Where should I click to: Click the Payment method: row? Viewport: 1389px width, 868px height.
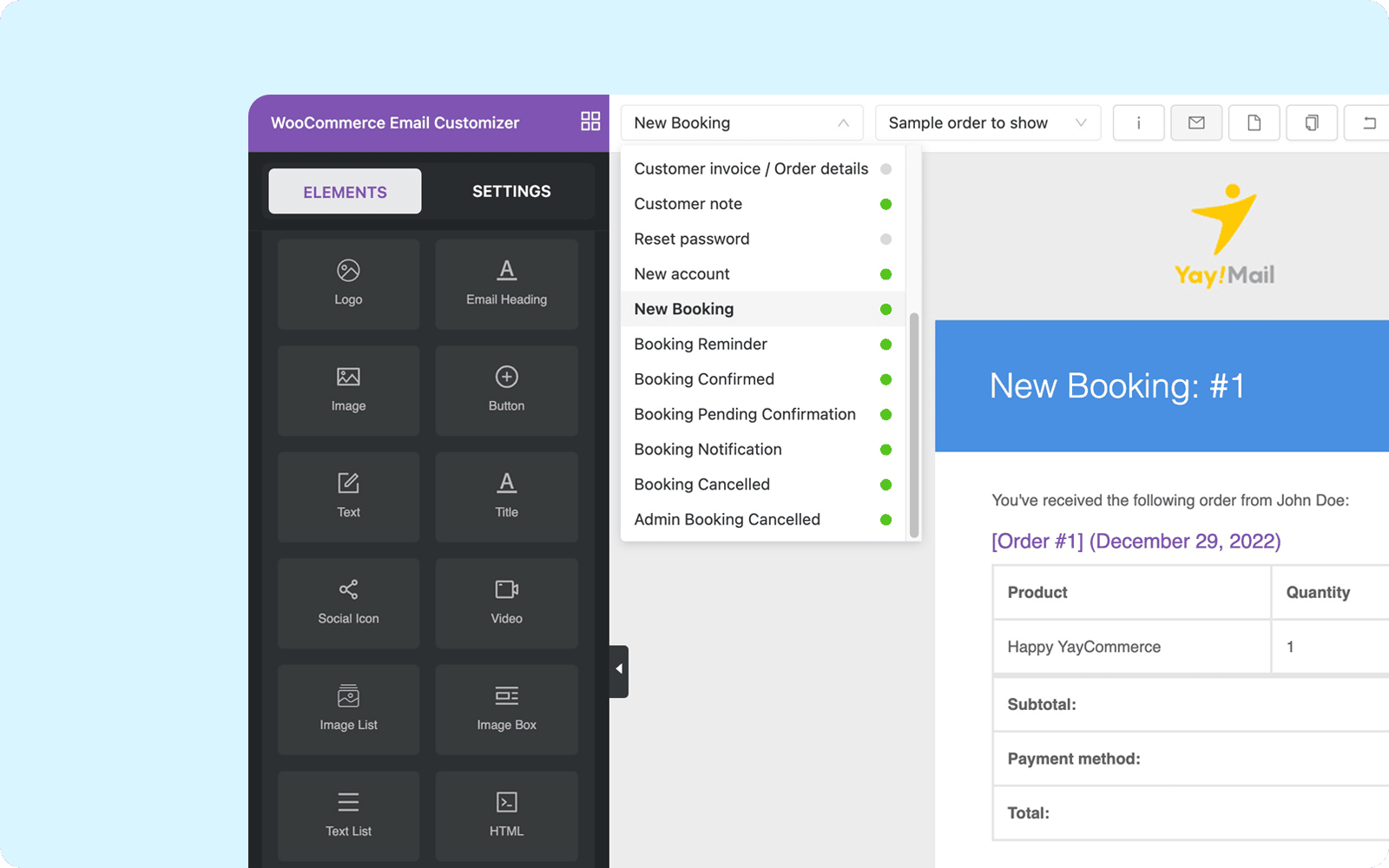point(1191,759)
